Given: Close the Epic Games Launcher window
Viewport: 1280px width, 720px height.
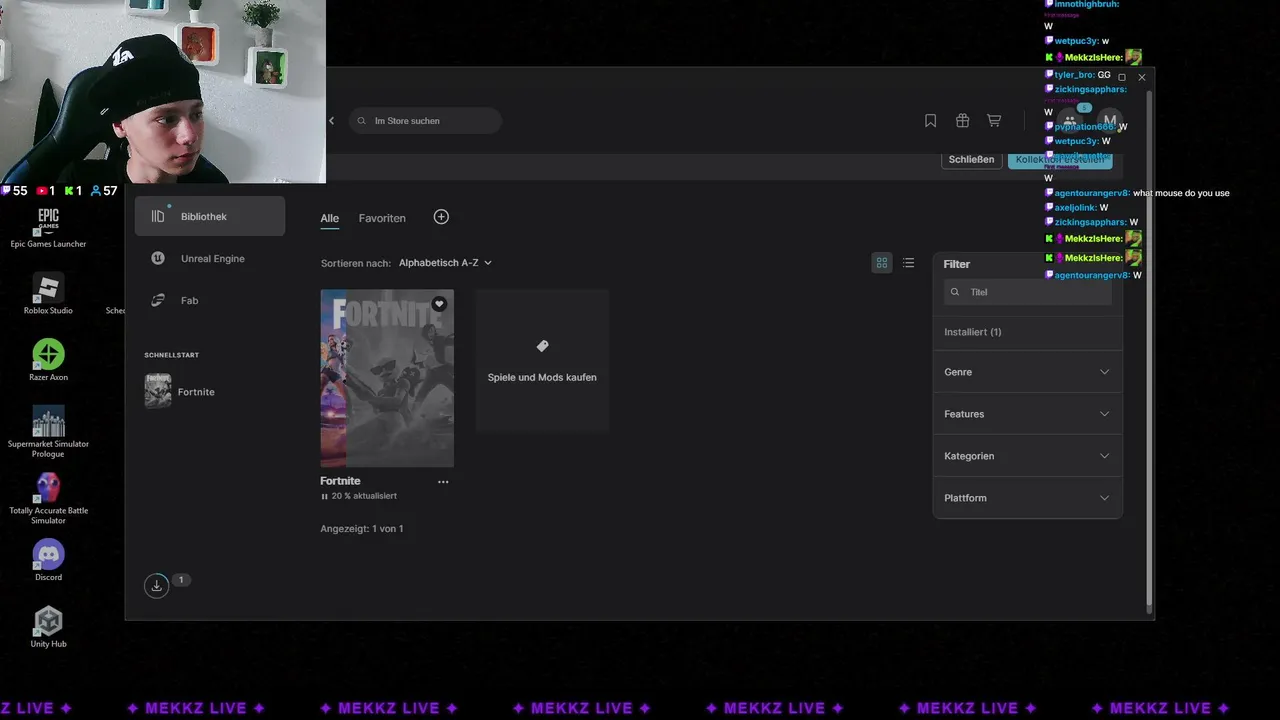Looking at the screenshot, I should pyautogui.click(x=1142, y=77).
